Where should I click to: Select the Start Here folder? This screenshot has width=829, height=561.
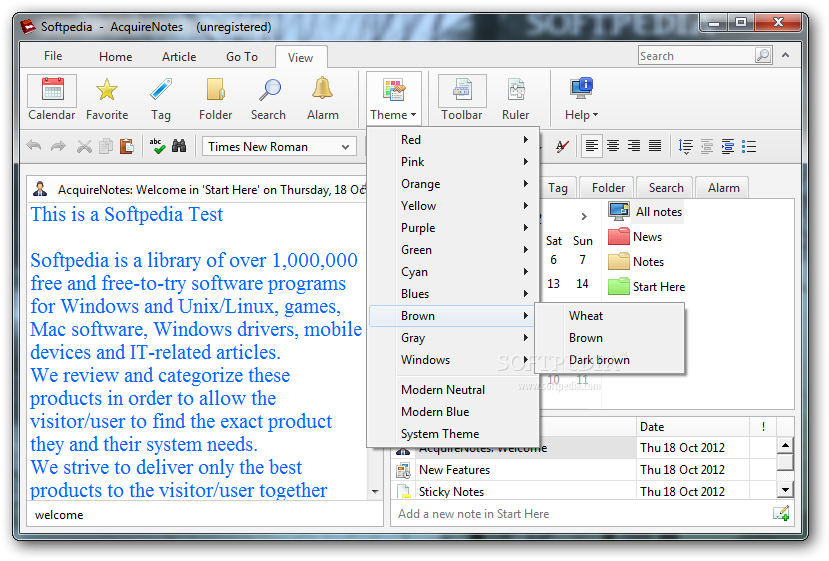pos(647,287)
